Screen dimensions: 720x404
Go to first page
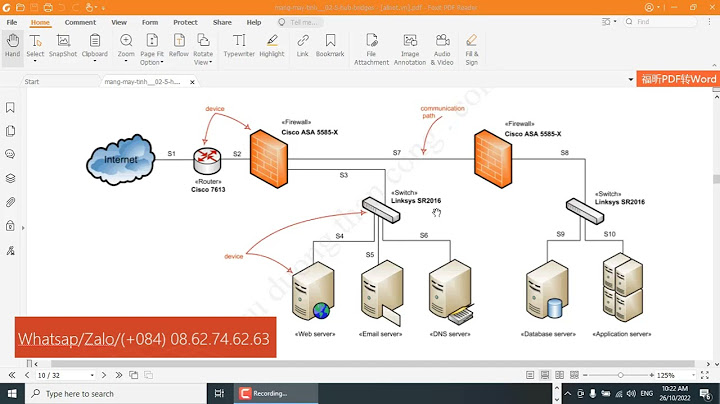click(x=12, y=375)
